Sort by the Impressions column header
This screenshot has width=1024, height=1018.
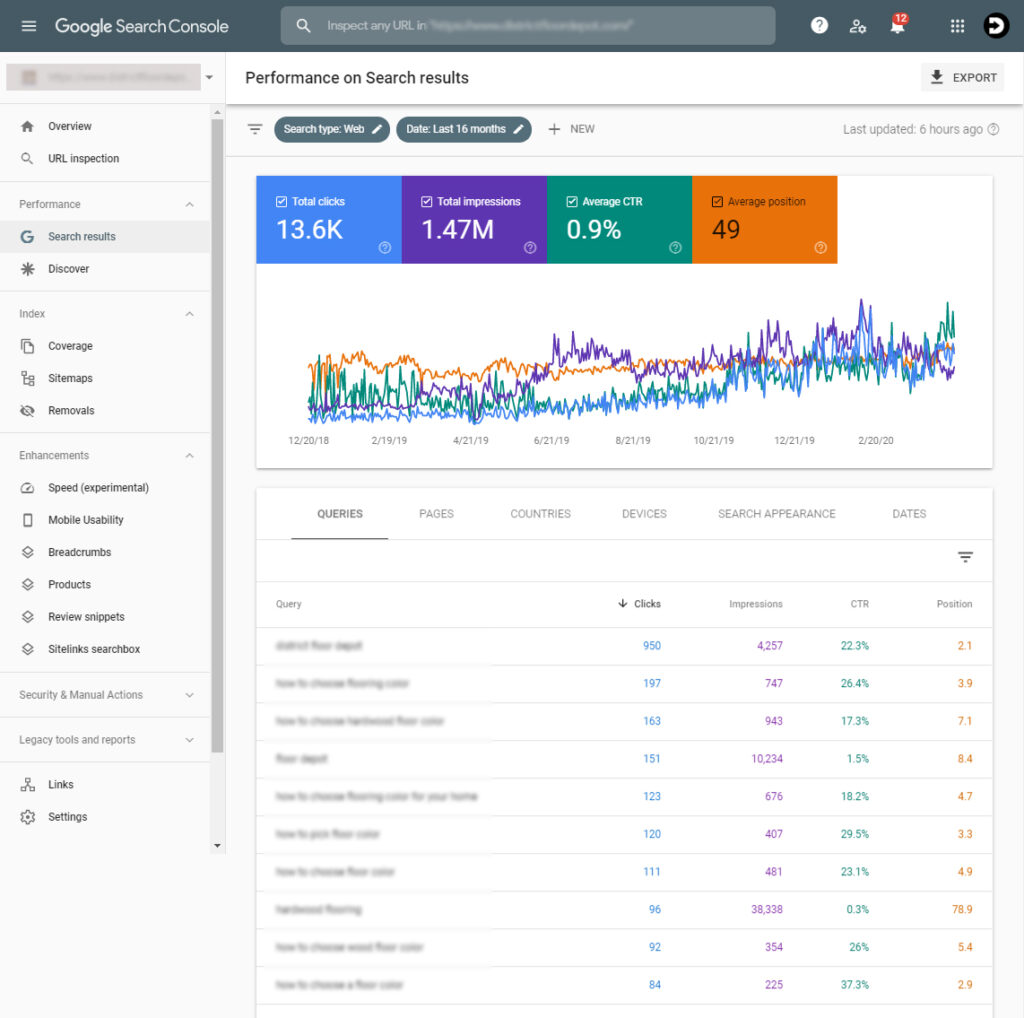coord(756,604)
